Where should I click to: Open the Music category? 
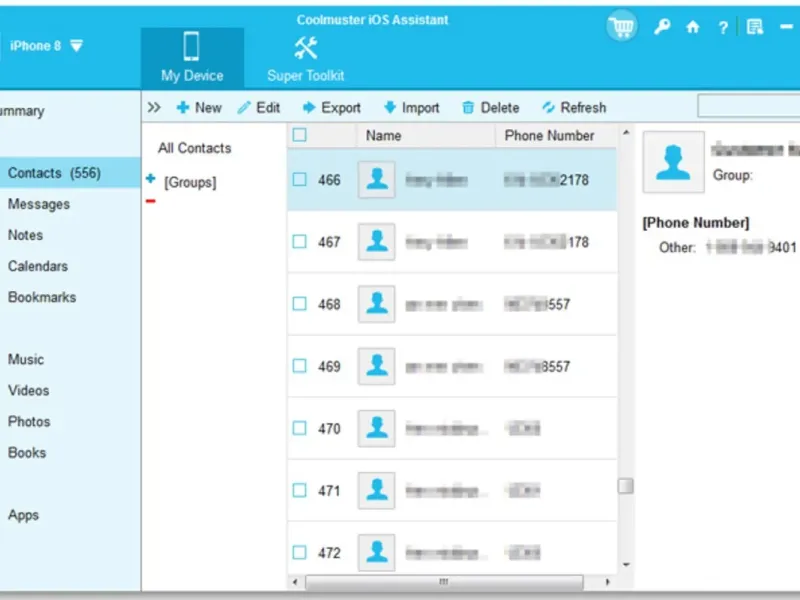tap(26, 360)
